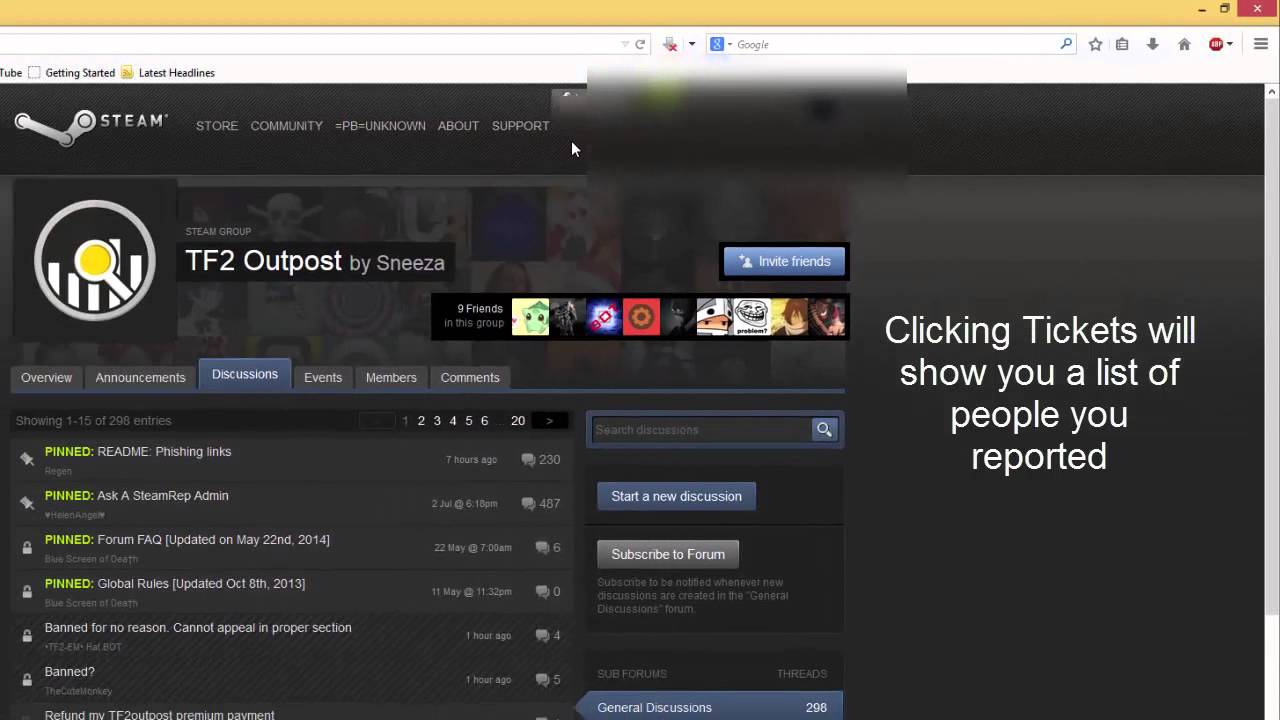Switch to the Announcements tab

(x=140, y=377)
